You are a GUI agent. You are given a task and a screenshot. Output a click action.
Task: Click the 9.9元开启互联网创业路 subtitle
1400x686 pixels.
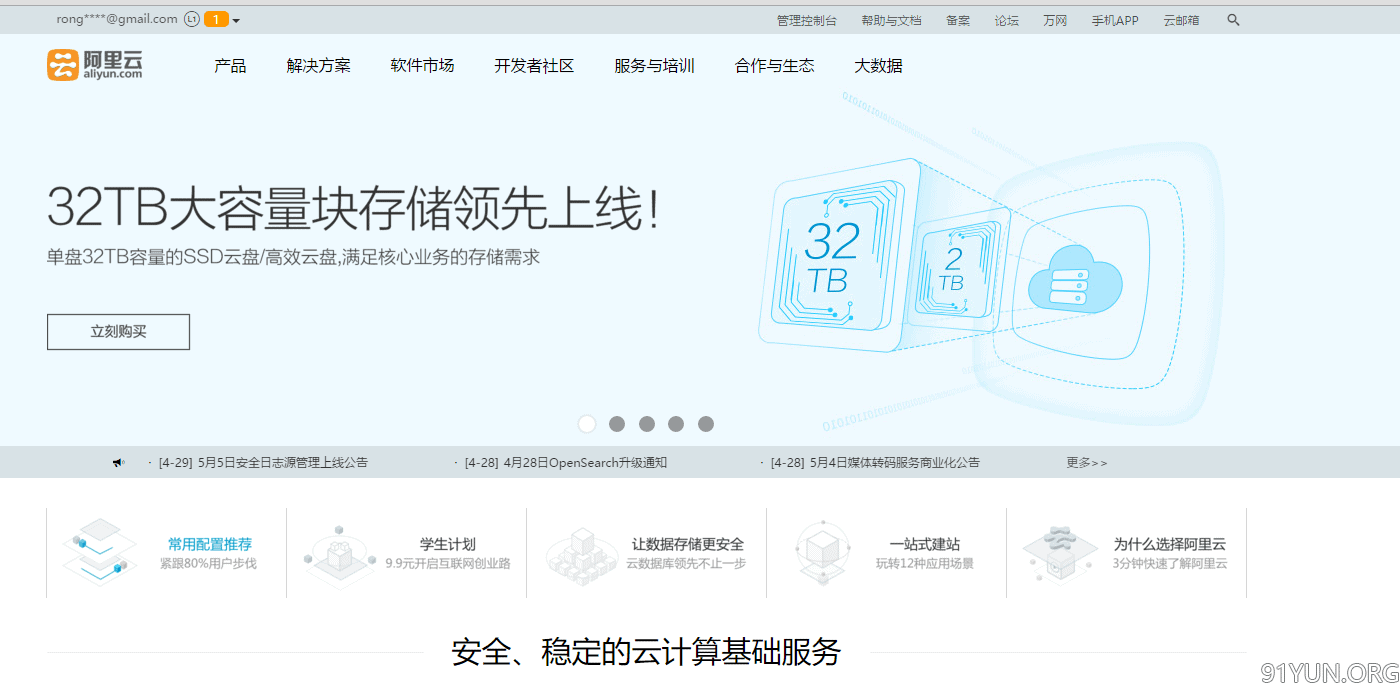(x=448, y=564)
